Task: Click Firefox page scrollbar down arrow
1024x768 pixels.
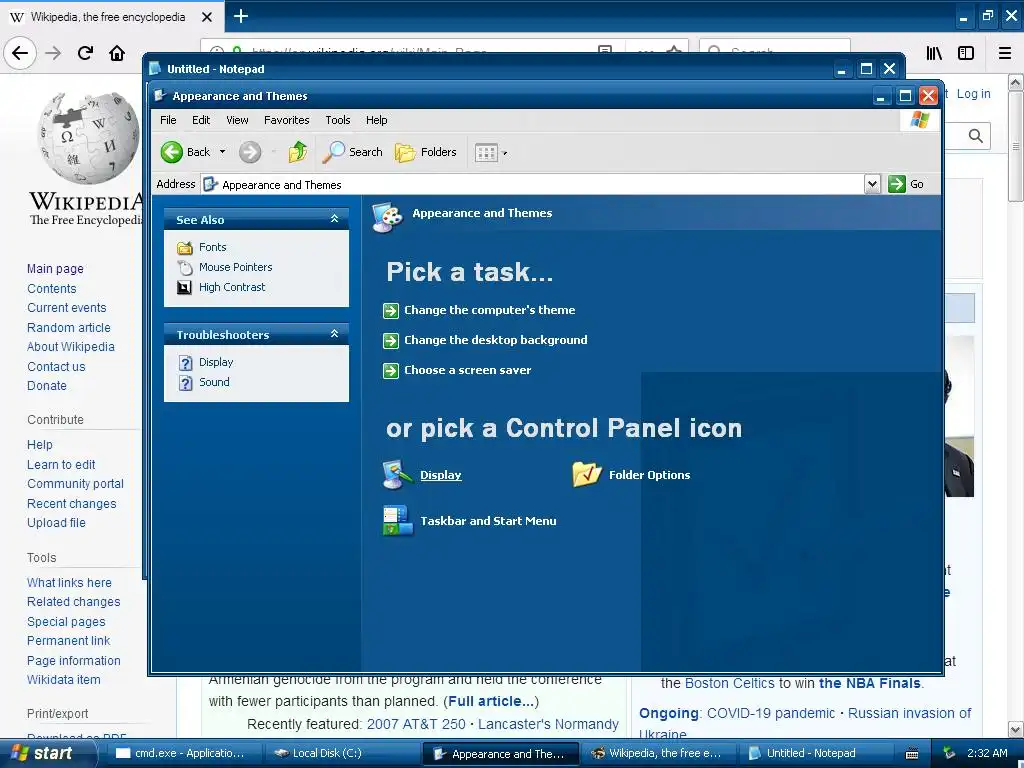Action: (x=1016, y=729)
